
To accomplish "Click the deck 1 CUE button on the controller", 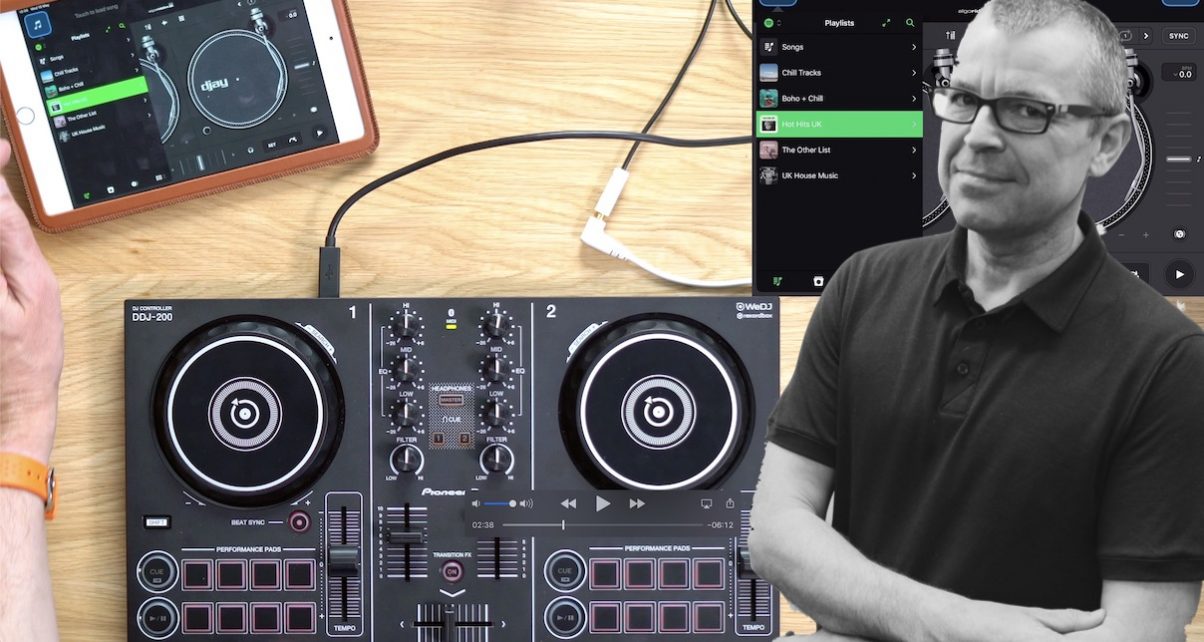I will tap(158, 573).
